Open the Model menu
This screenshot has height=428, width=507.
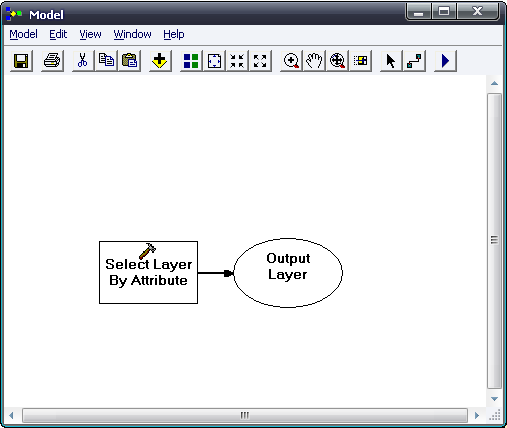pos(23,34)
